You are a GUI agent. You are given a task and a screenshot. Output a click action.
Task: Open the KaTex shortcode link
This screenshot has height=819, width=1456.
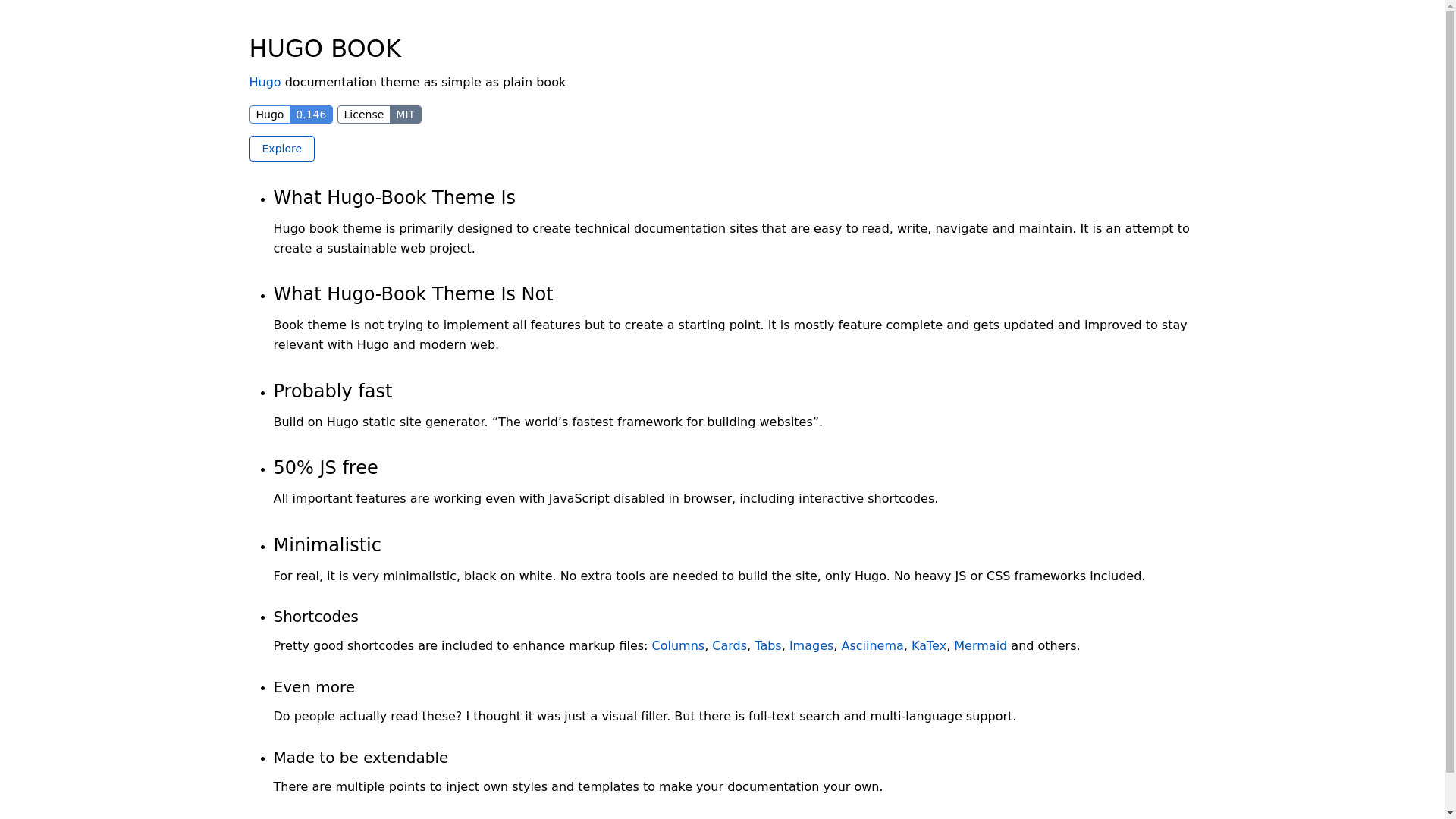tap(928, 645)
